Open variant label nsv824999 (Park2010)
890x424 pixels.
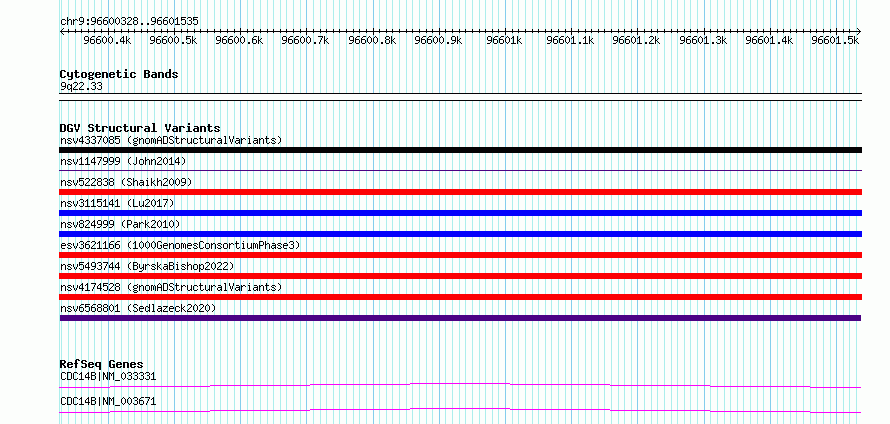(120, 224)
